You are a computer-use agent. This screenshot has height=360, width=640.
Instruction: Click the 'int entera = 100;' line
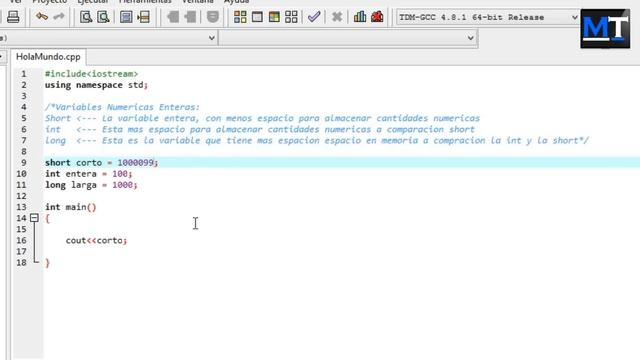[x=89, y=174]
